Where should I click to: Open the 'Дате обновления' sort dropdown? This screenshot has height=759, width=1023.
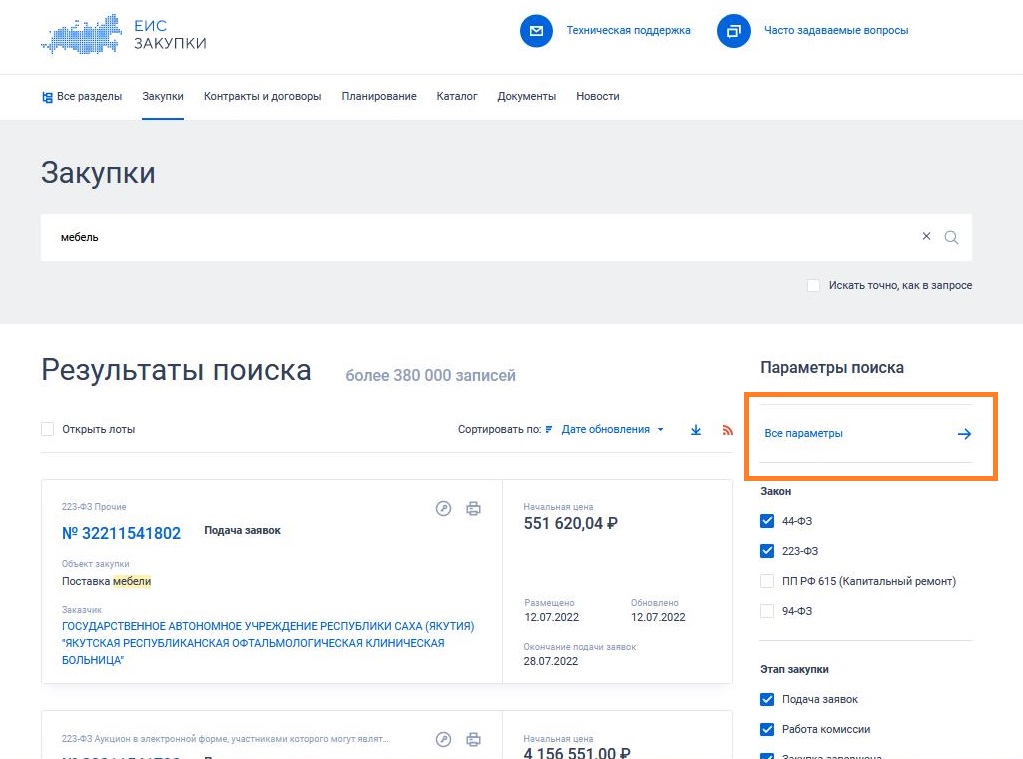tap(611, 430)
